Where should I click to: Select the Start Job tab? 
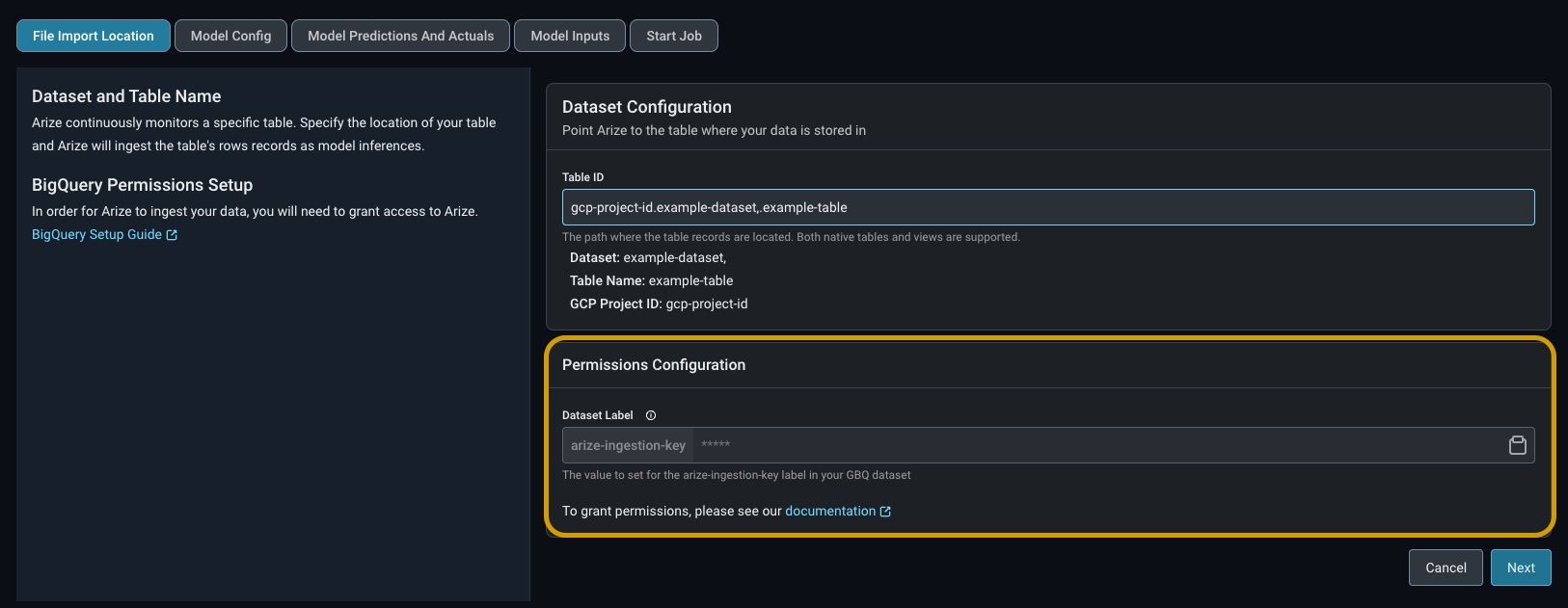tap(673, 36)
